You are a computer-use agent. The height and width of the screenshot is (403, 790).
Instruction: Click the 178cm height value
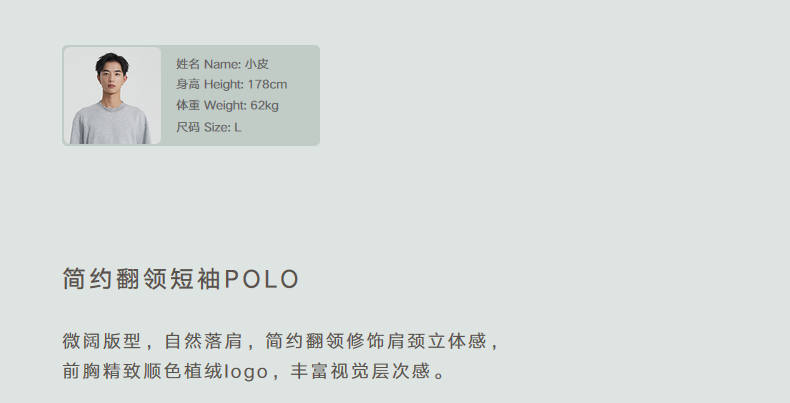click(x=267, y=84)
